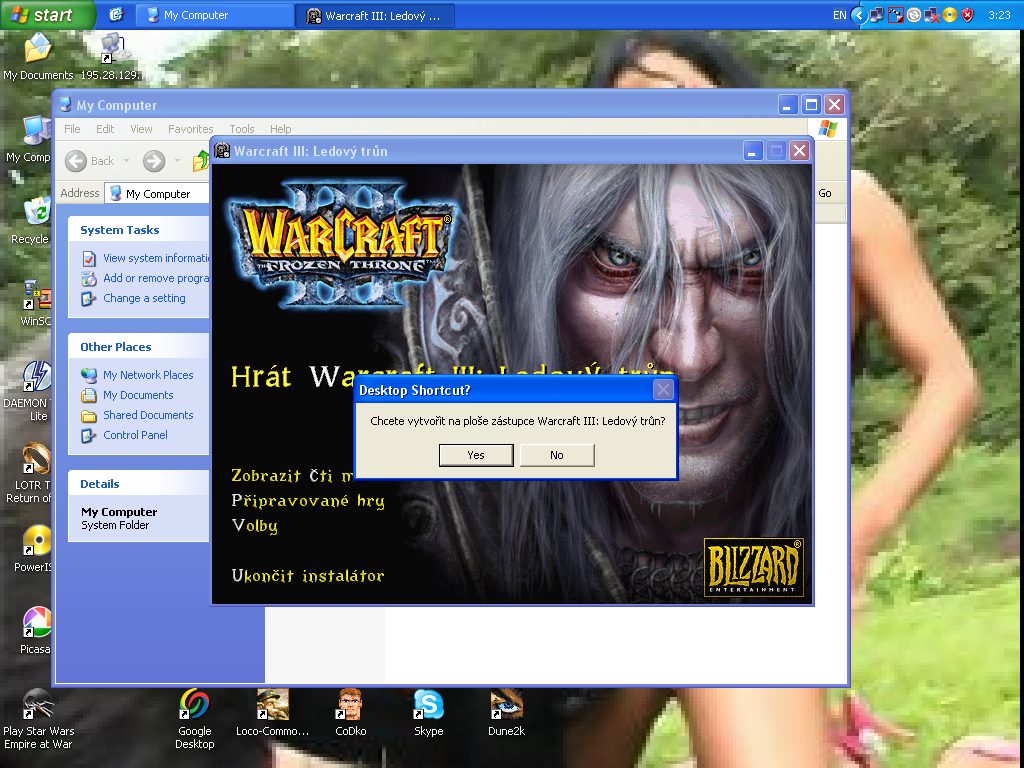Click View system information icon
The image size is (1024, 768).
(89, 259)
